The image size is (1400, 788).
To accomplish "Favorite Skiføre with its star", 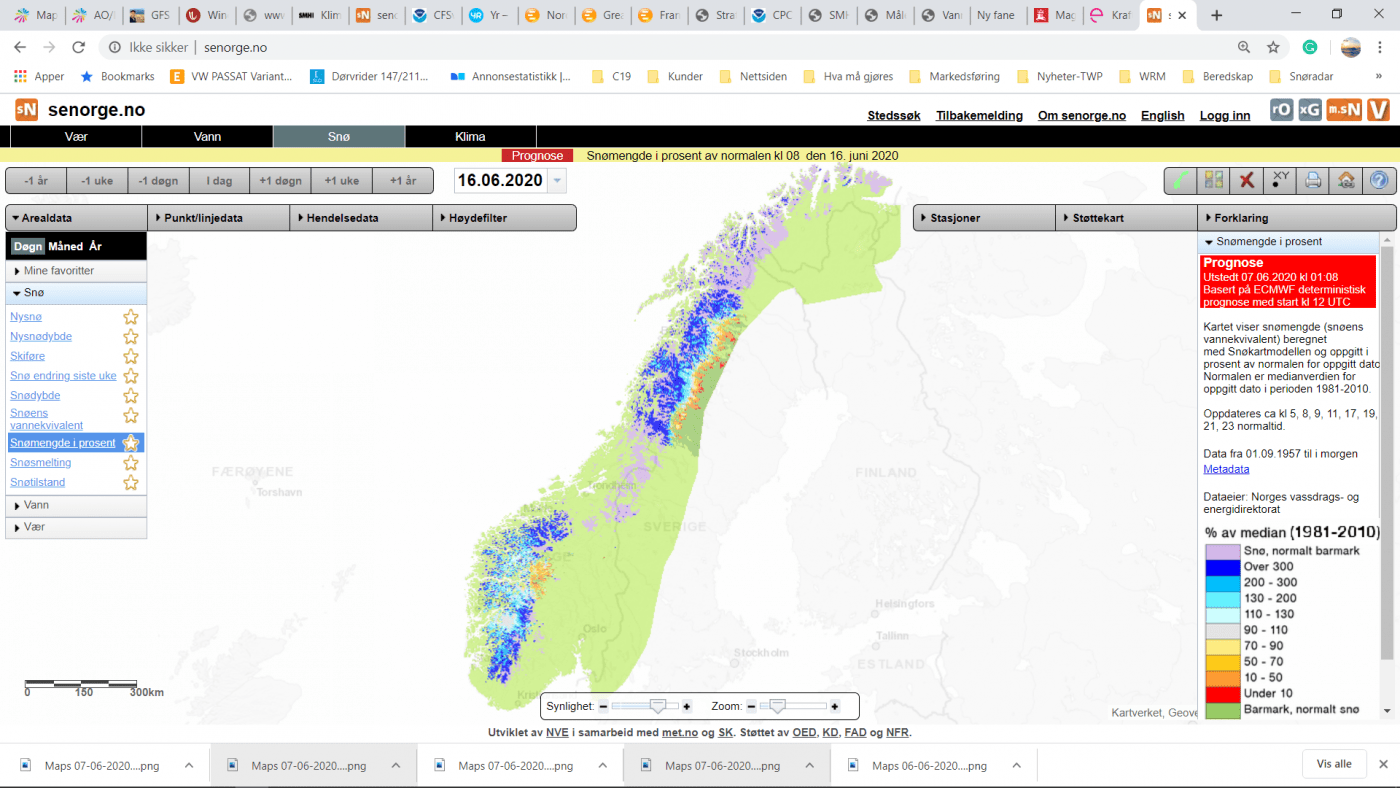I will [130, 356].
